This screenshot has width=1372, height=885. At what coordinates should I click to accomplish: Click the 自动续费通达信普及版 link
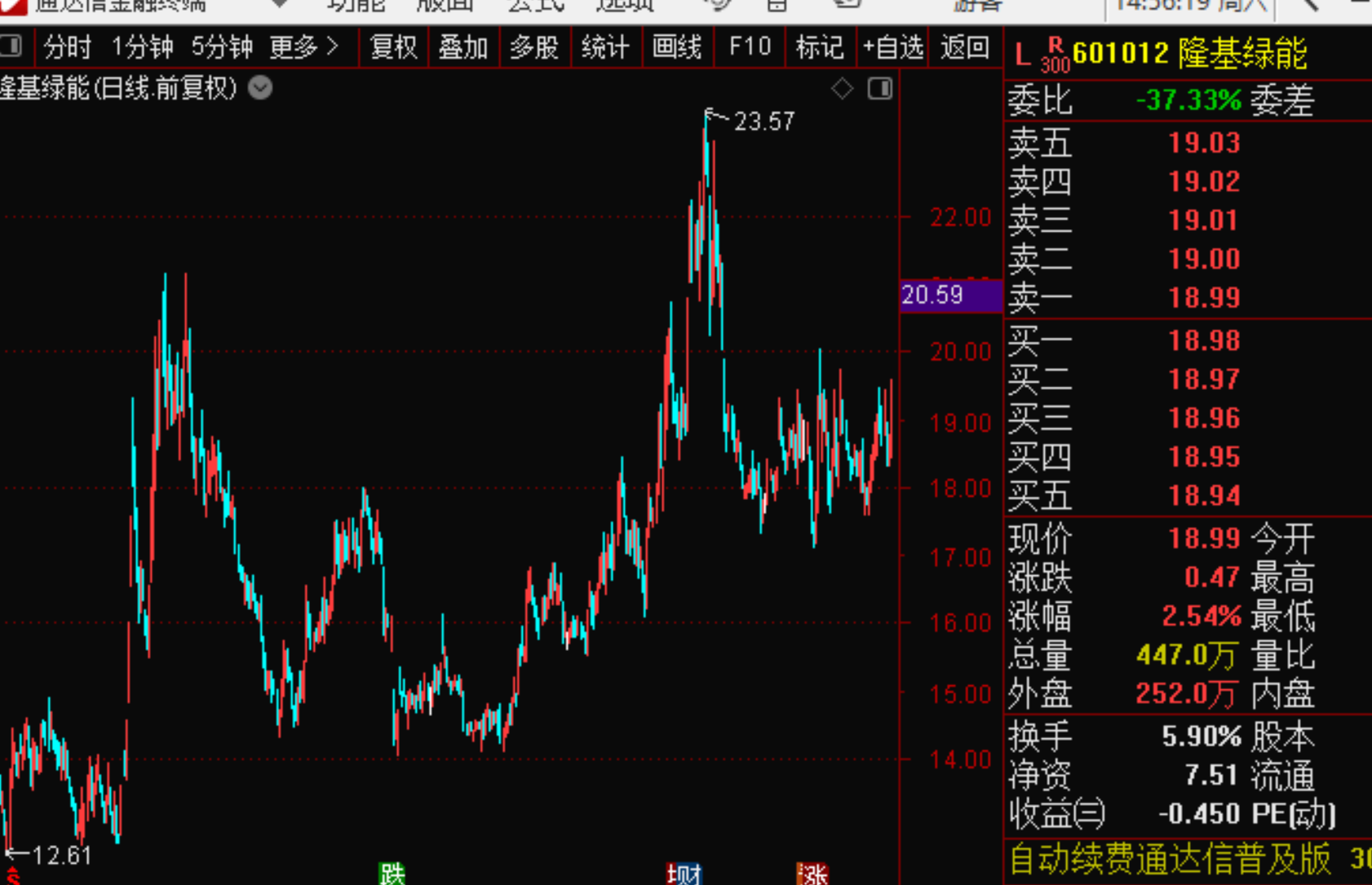point(1170,860)
